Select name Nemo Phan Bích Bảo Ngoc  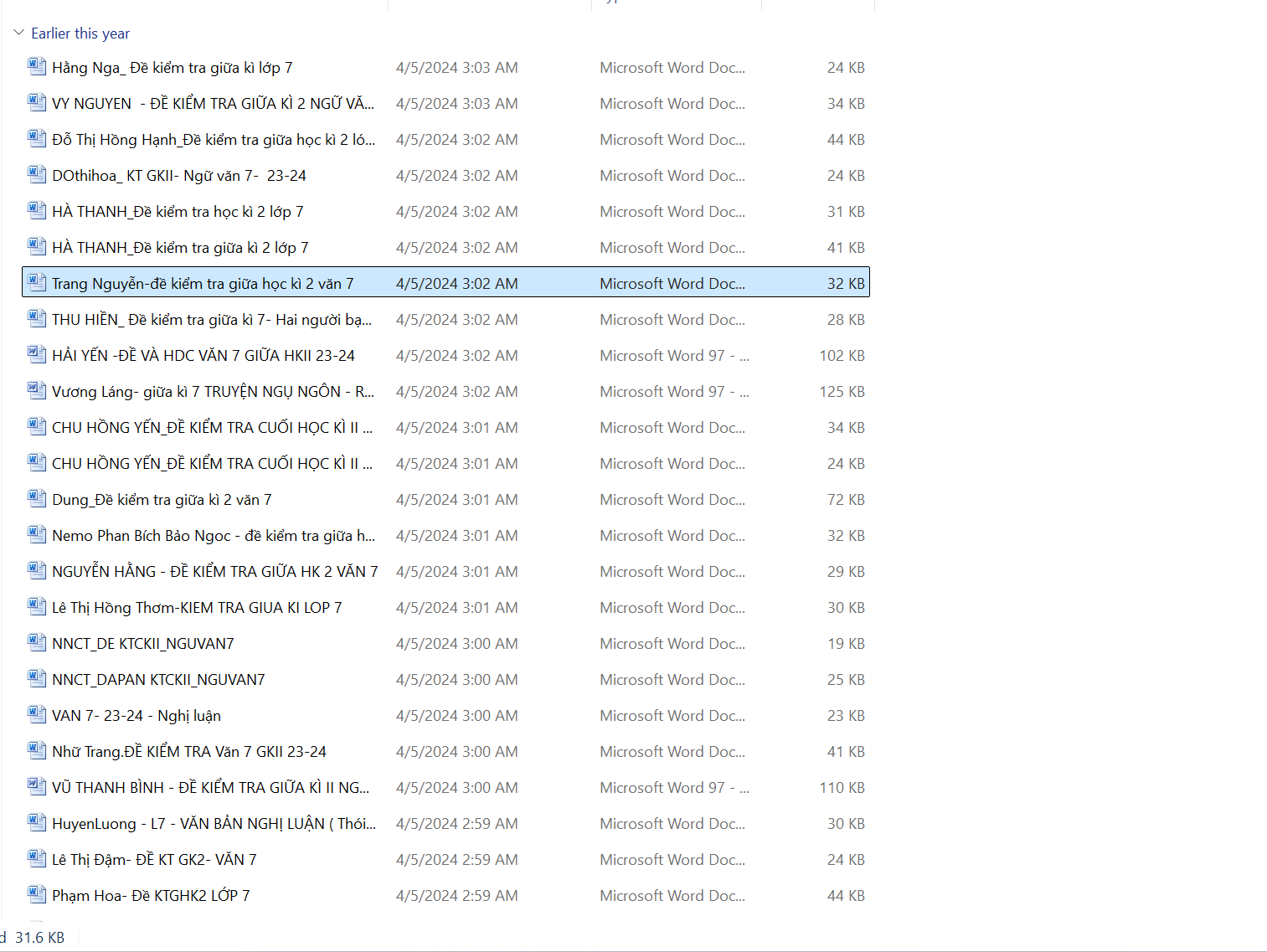[x=214, y=536]
